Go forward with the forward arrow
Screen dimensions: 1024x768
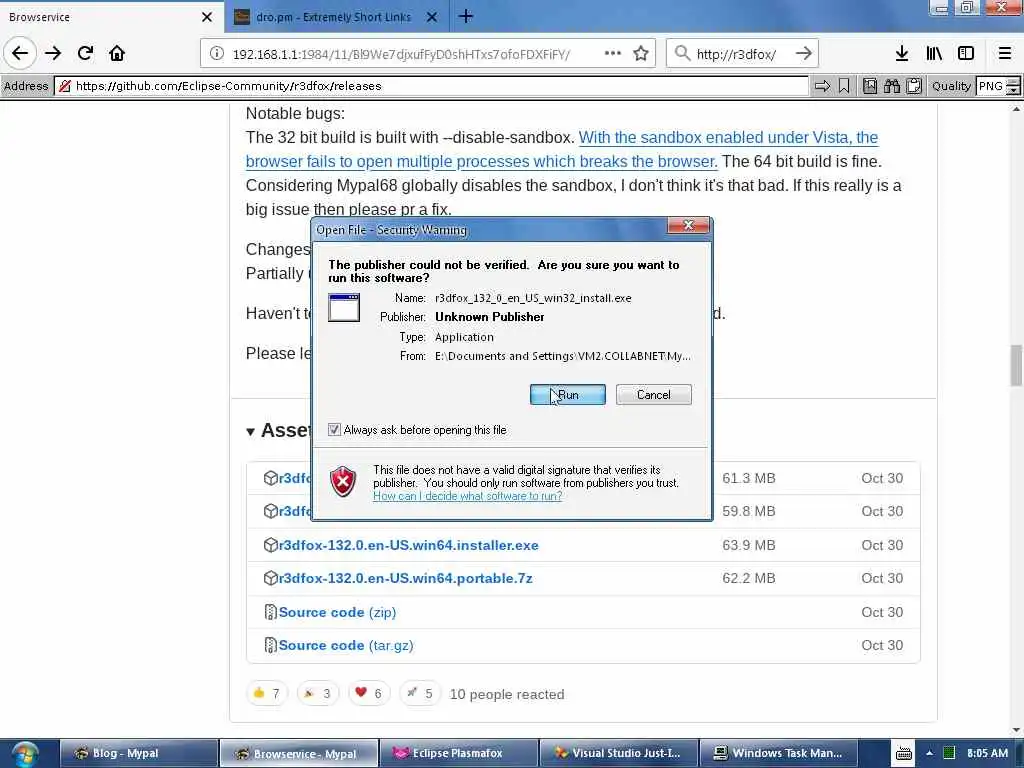53,53
